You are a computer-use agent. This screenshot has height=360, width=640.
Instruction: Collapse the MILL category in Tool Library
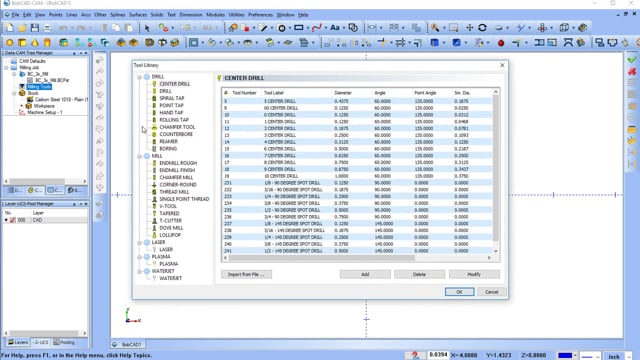coord(140,156)
